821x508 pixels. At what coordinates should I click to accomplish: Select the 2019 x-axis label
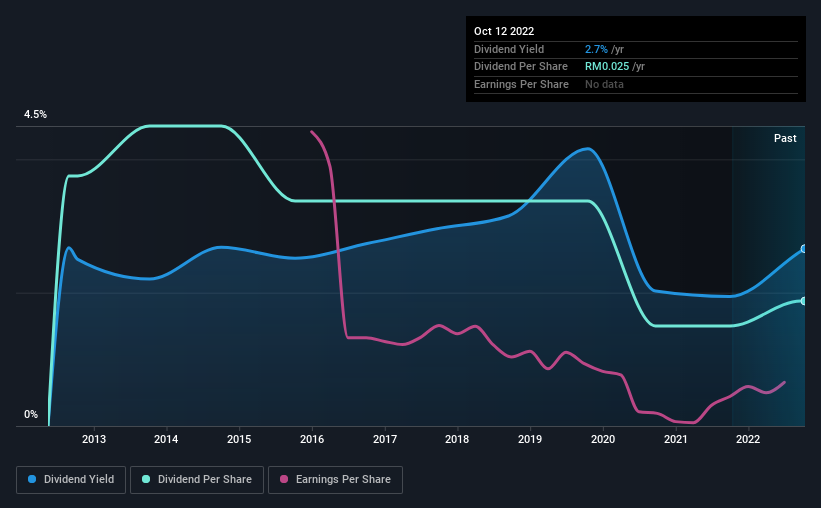530,439
